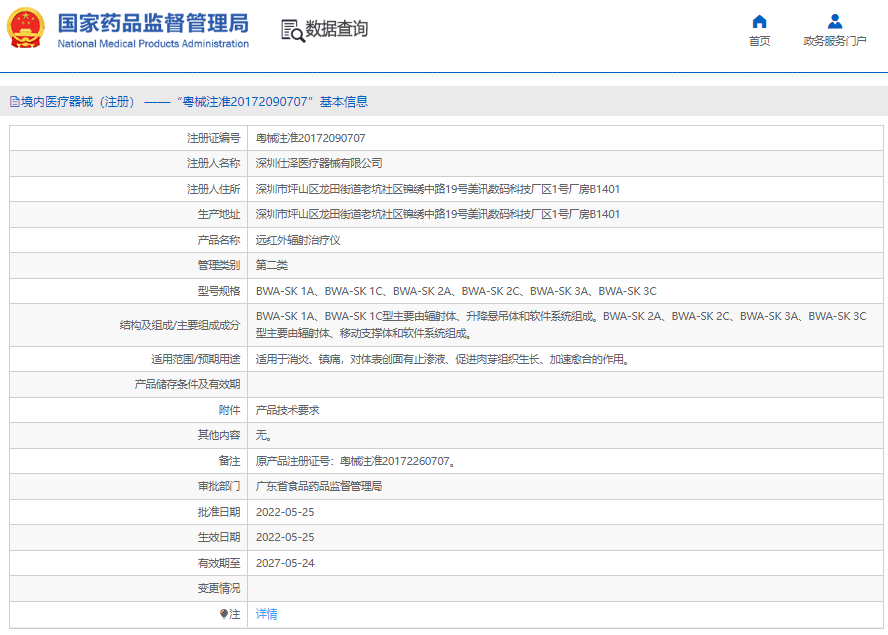Click 其他内容 value 无。

[x=264, y=436]
